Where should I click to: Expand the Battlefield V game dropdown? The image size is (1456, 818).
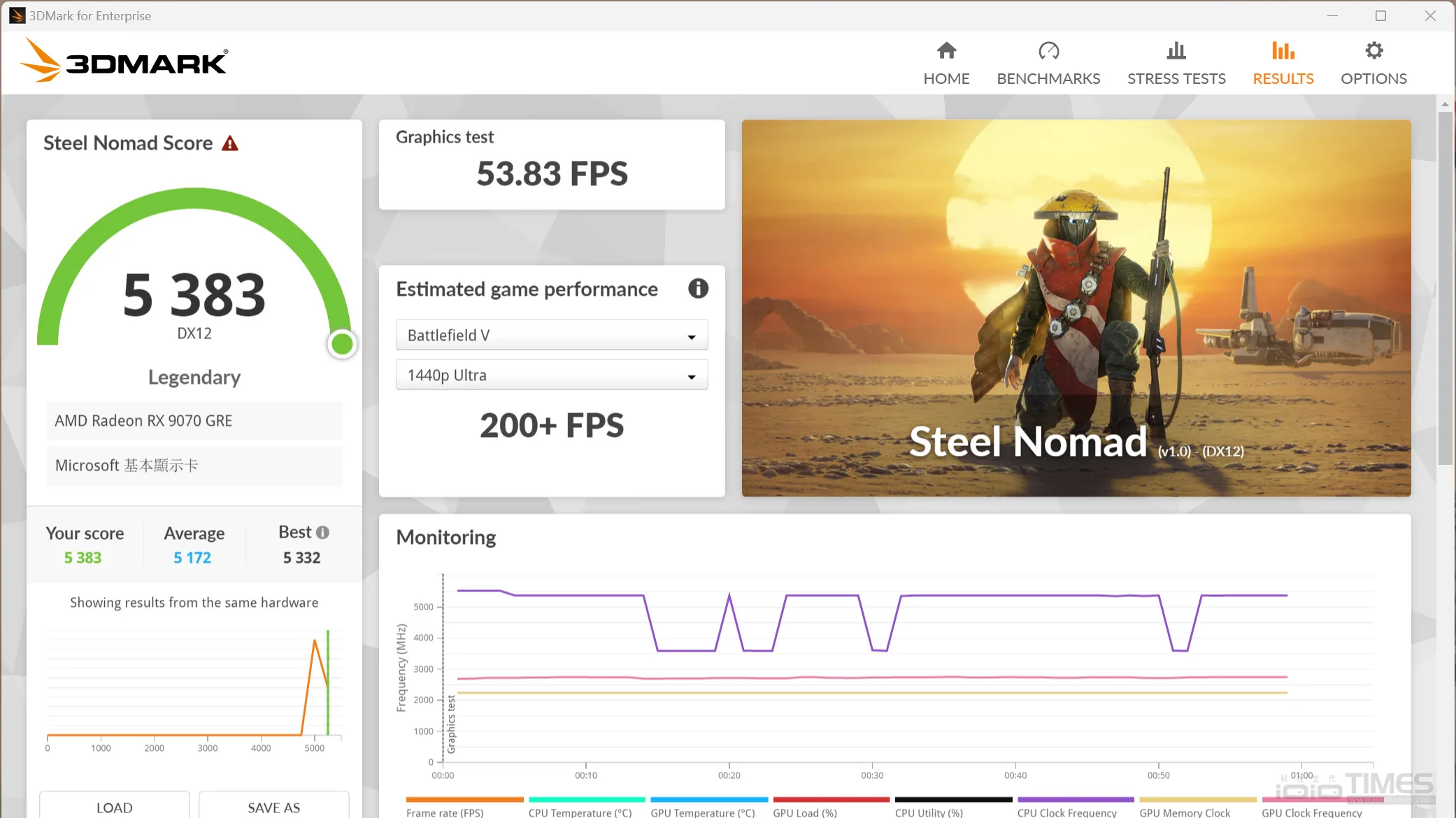click(x=552, y=335)
